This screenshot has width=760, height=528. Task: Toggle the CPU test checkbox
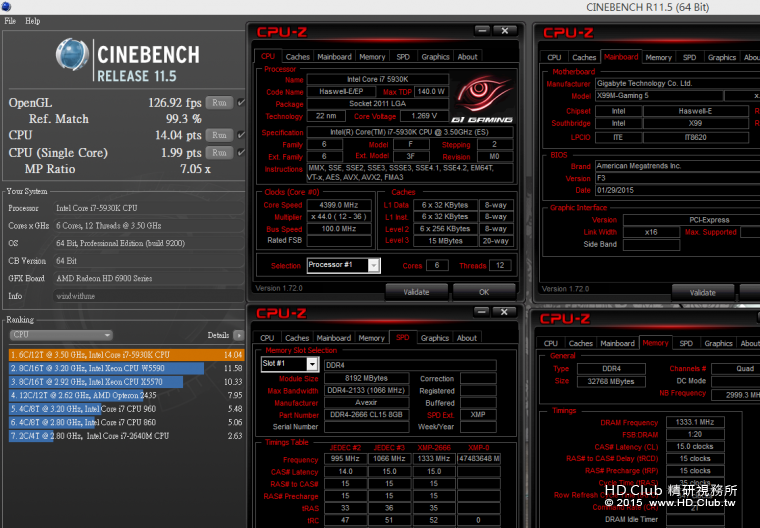[241, 135]
